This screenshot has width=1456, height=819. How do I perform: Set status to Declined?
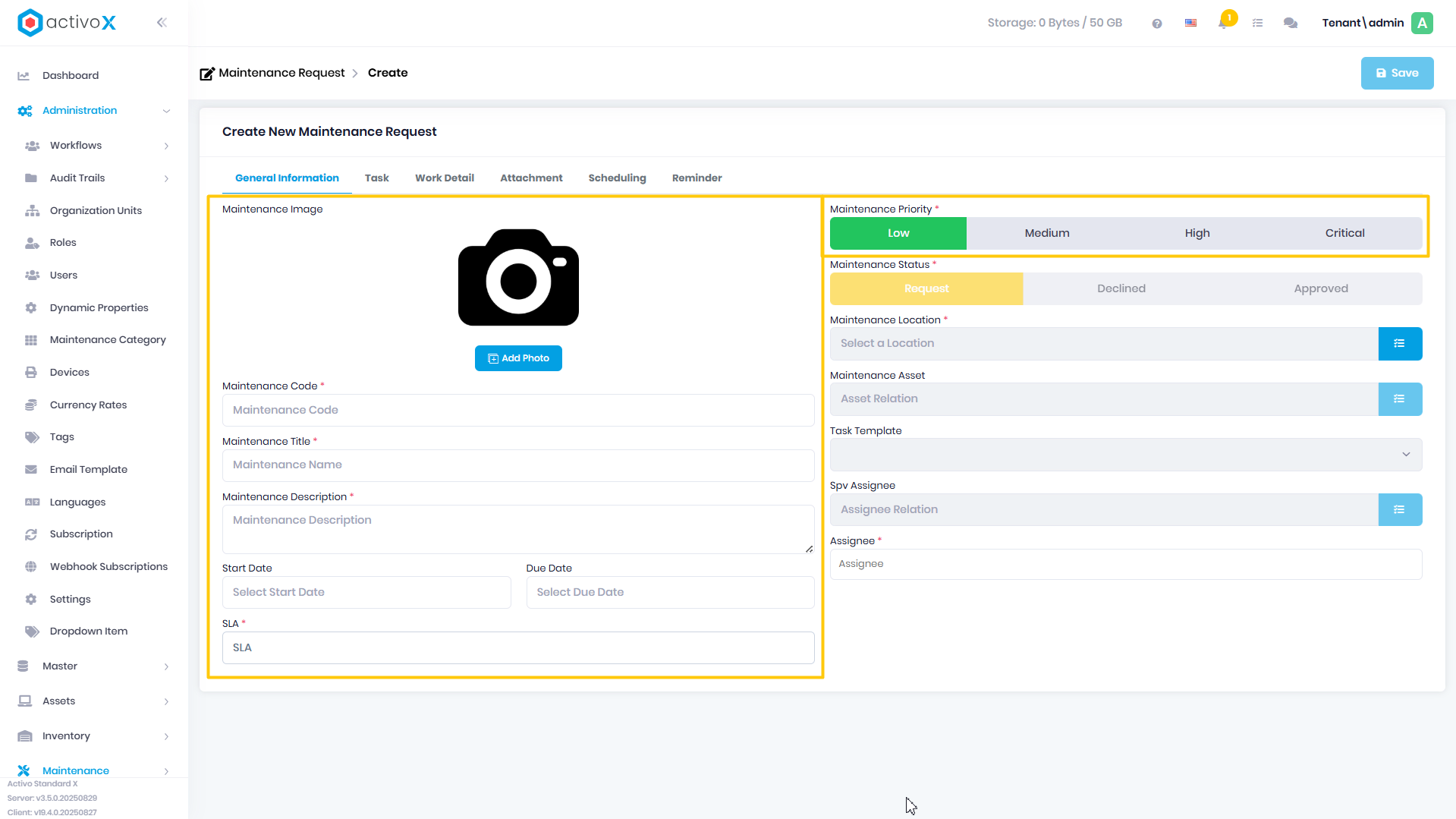[1121, 289]
